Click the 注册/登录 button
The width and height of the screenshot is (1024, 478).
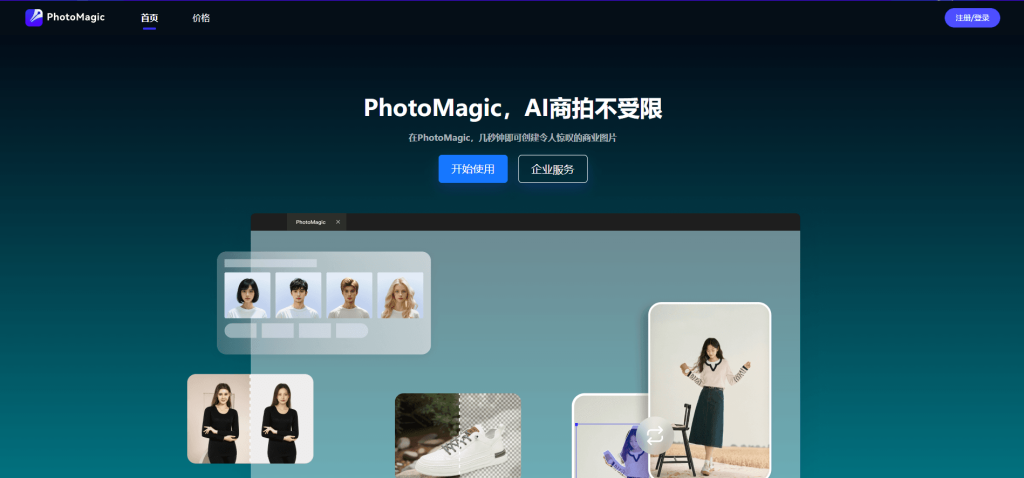coord(971,18)
